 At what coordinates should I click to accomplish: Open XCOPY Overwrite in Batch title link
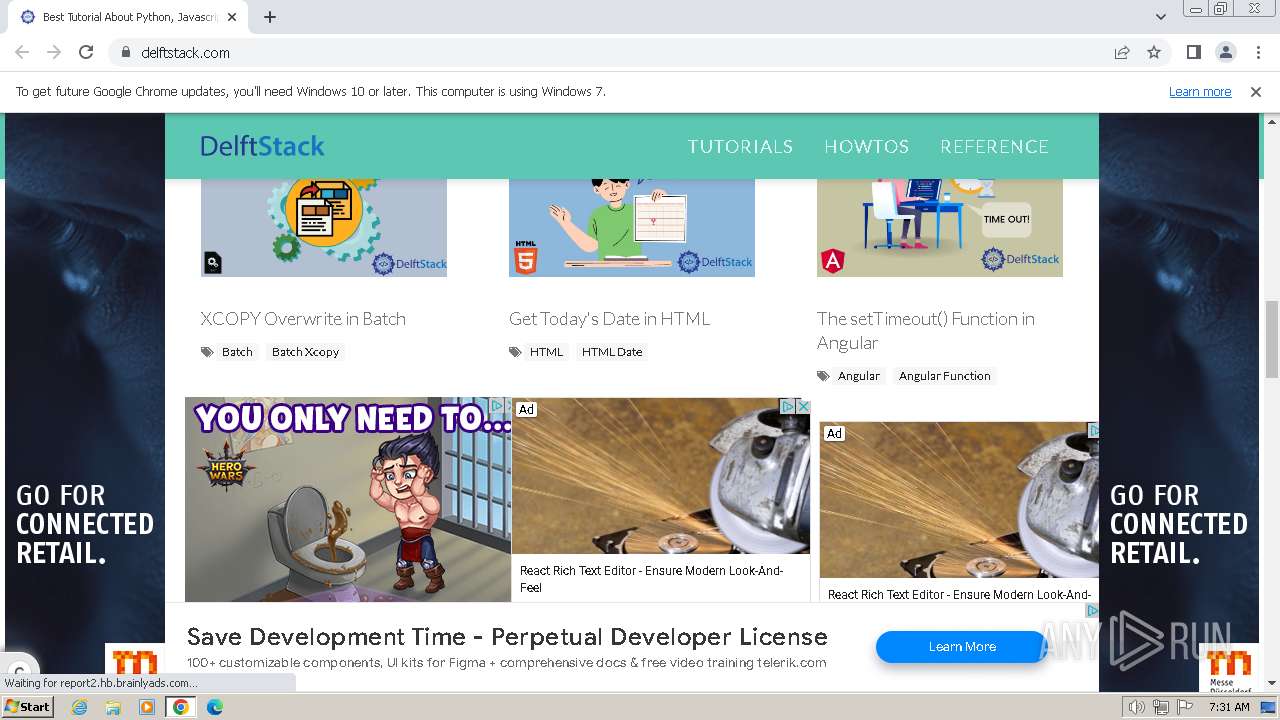(x=303, y=319)
